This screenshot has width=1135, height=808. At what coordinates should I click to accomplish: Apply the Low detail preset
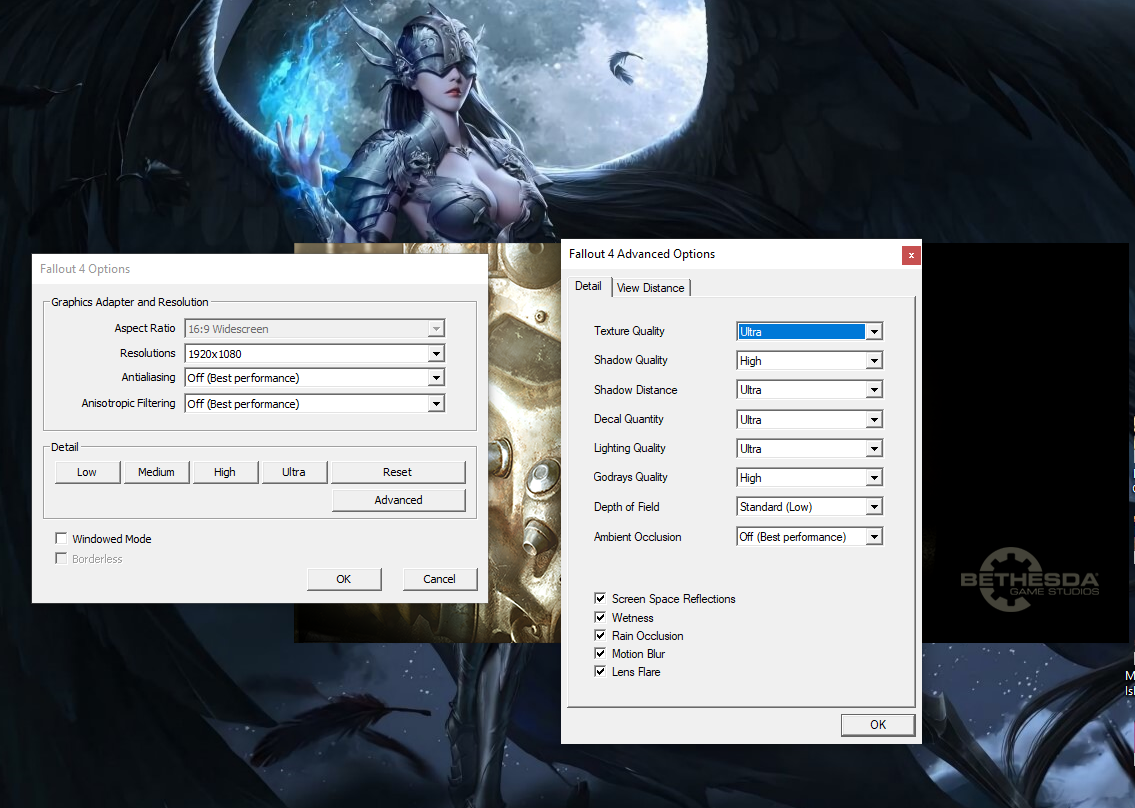[87, 472]
